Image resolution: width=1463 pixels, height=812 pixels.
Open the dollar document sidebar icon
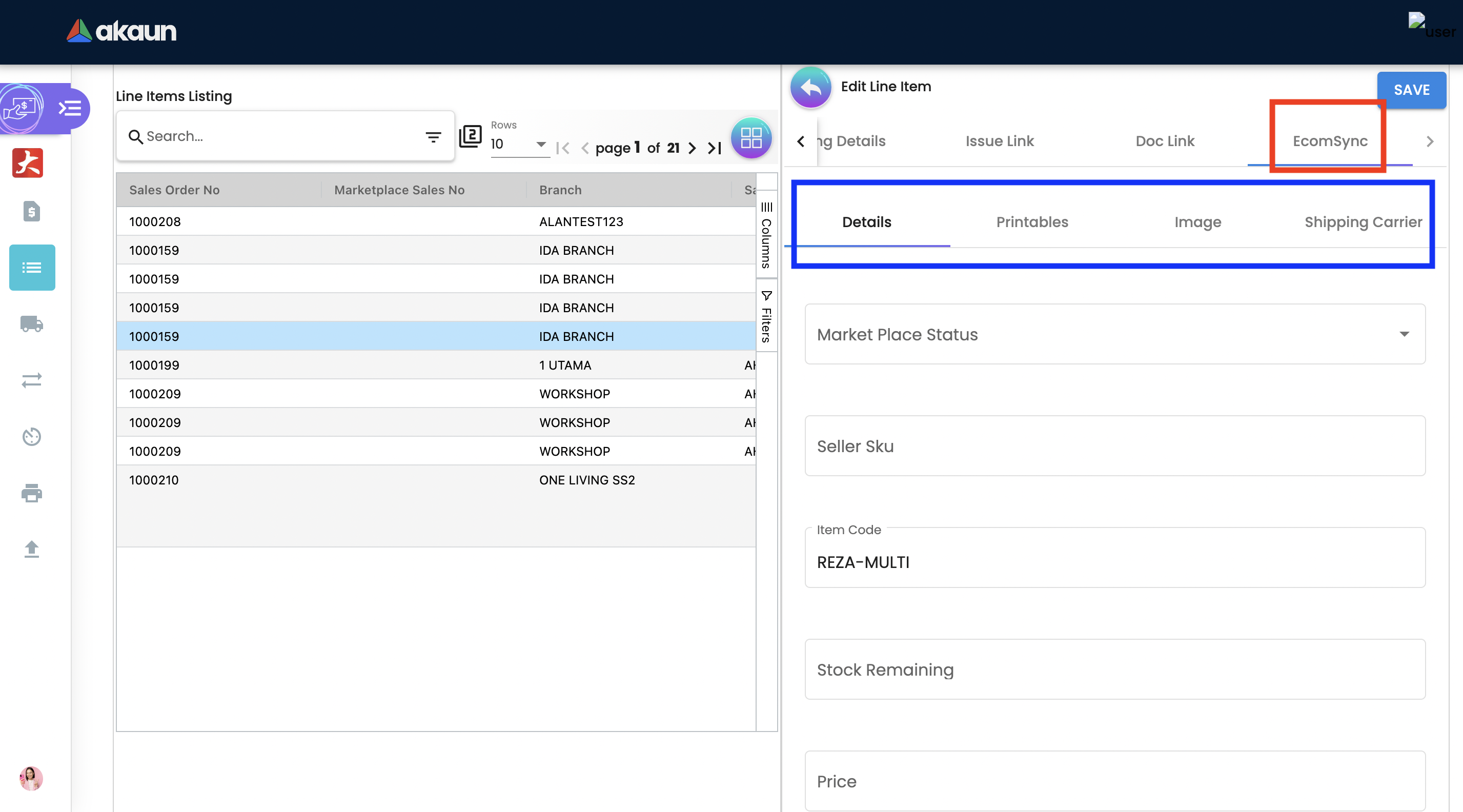(31, 211)
